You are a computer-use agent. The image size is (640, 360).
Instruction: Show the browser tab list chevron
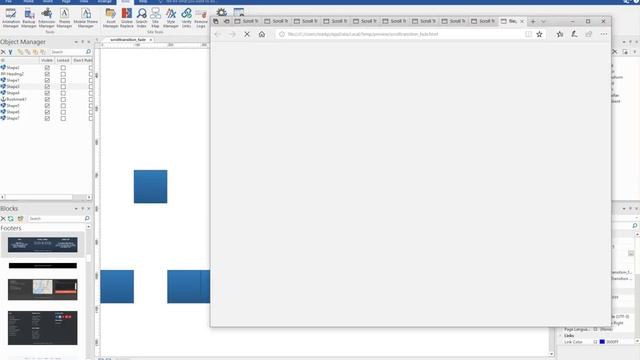coord(543,21)
